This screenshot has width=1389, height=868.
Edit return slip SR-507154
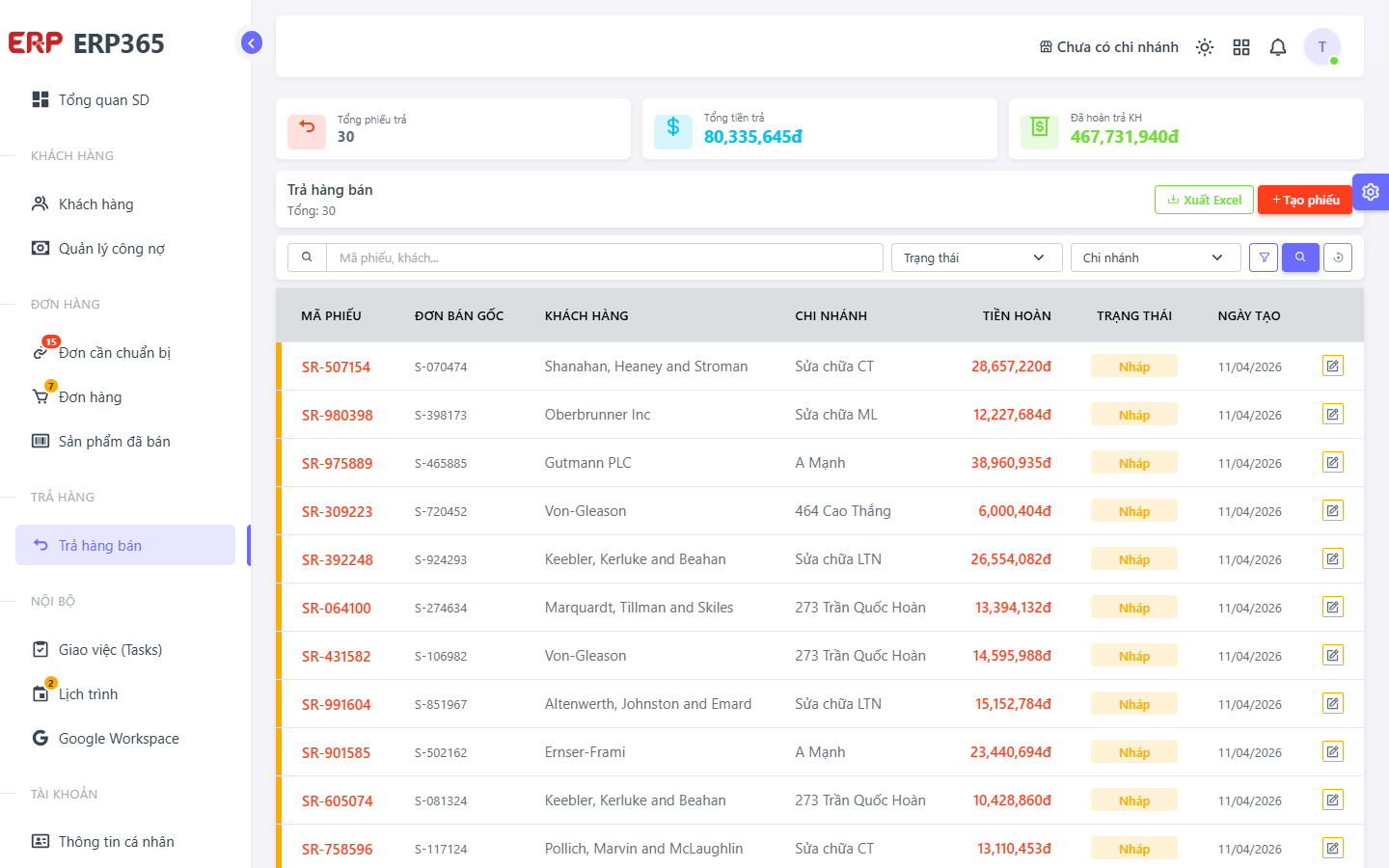click(1333, 366)
